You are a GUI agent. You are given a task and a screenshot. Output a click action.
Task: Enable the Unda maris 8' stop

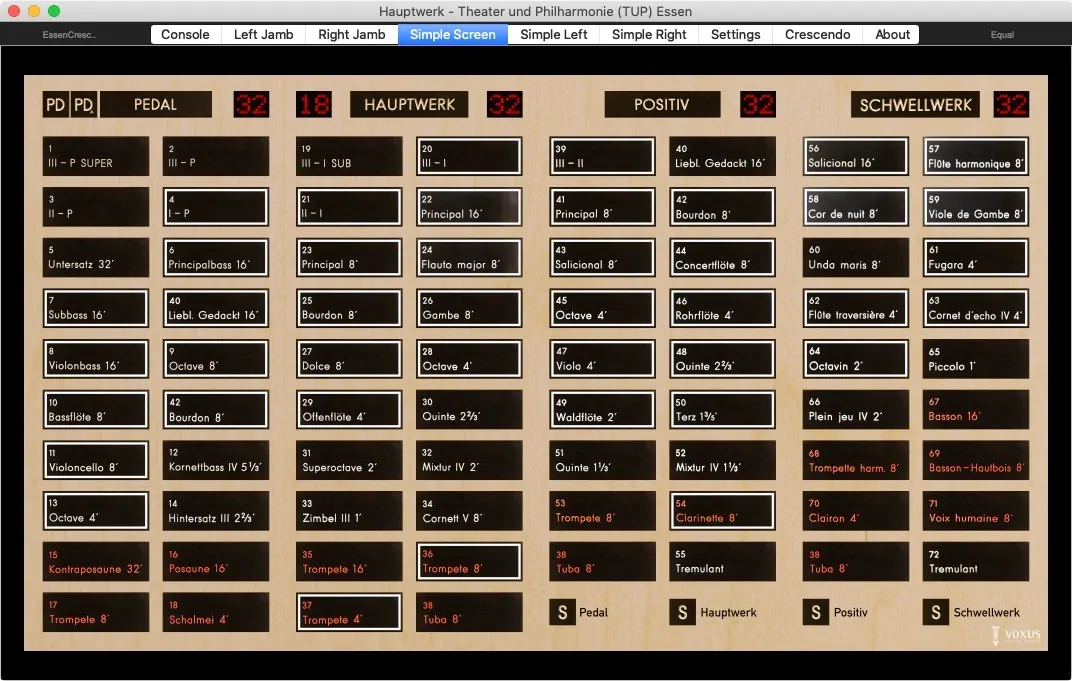856,258
